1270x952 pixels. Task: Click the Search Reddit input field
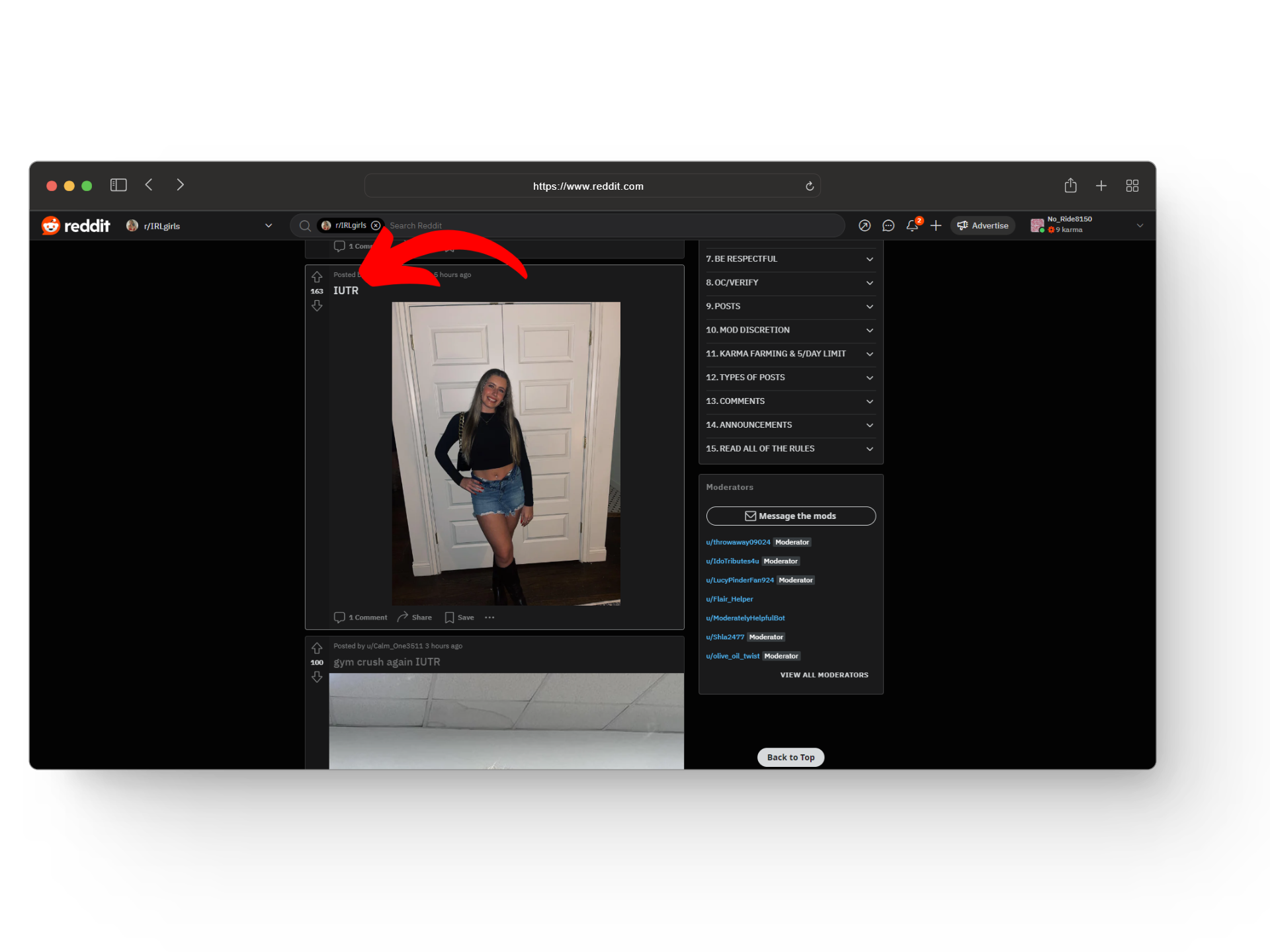[x=595, y=225]
